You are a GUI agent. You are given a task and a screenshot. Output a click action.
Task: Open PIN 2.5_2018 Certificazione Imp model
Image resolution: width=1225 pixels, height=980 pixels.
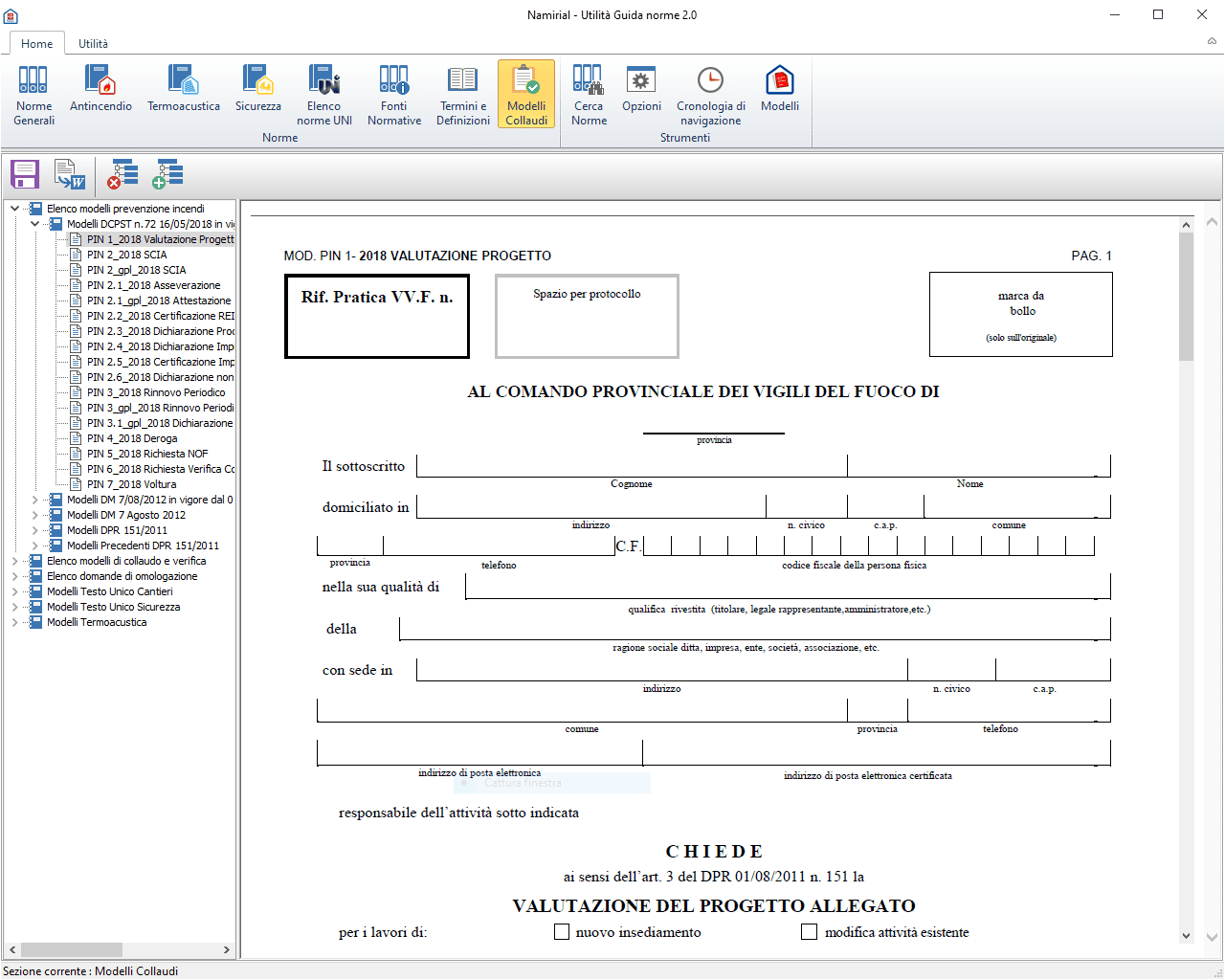(160, 362)
